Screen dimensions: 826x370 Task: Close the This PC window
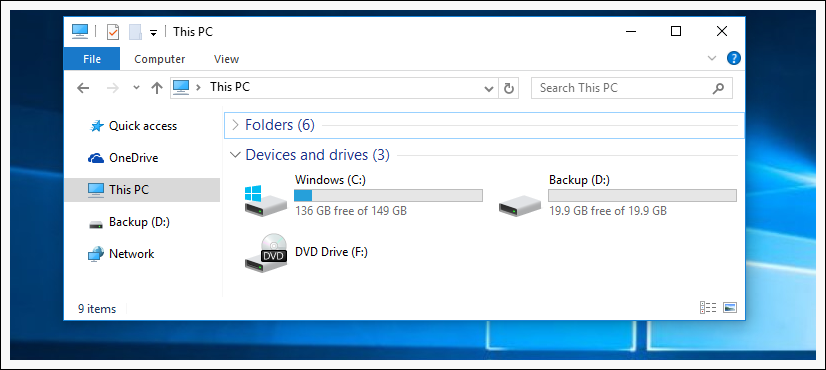[x=722, y=32]
